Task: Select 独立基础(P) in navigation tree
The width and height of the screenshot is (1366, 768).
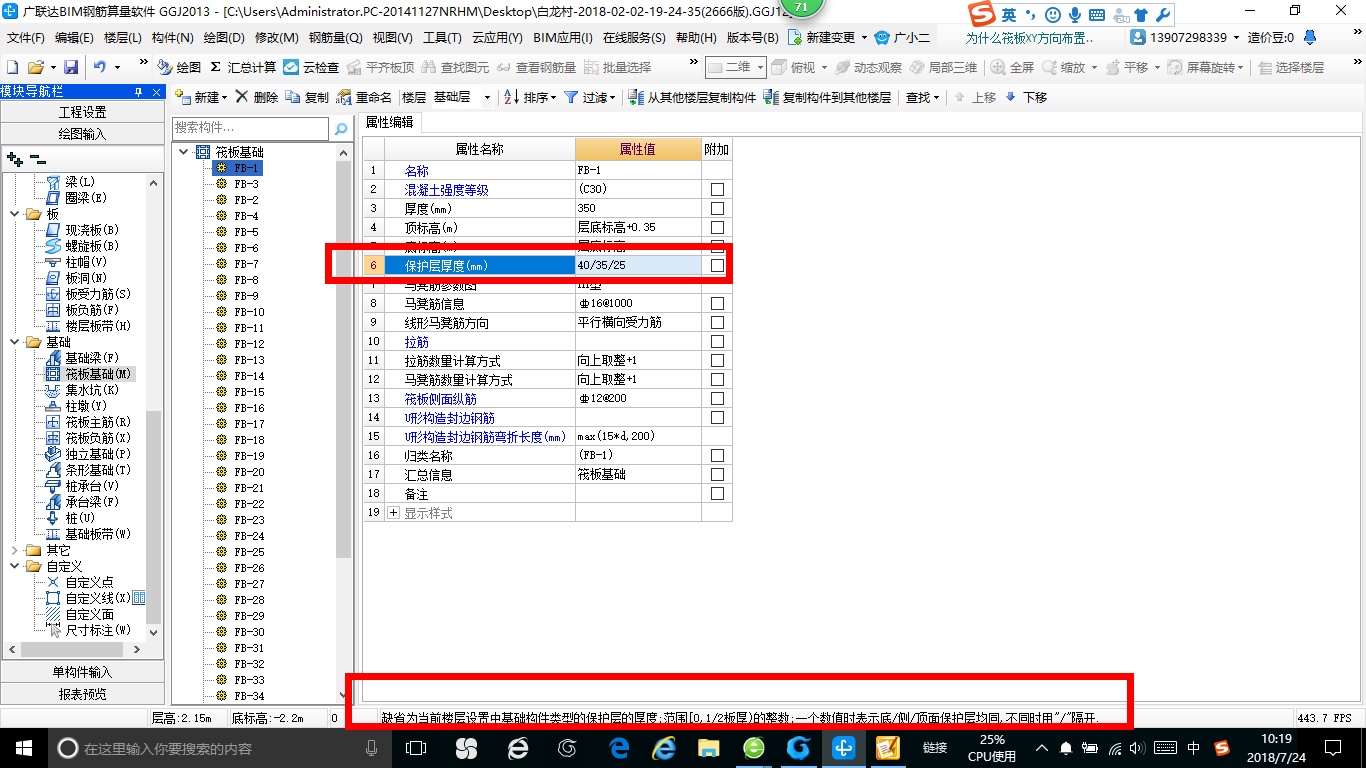Action: click(x=97, y=454)
